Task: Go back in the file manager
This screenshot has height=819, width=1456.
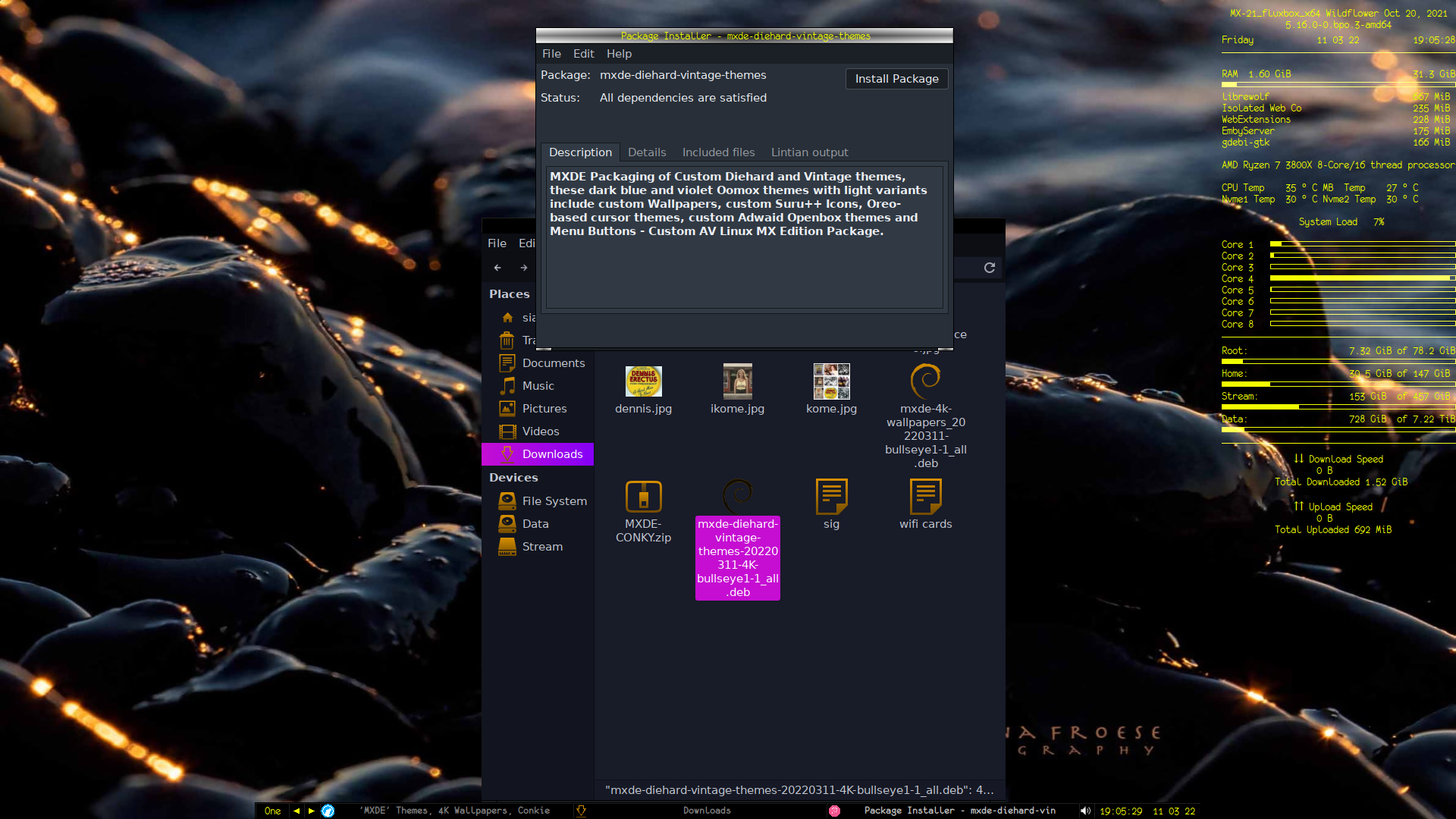Action: pos(497,268)
